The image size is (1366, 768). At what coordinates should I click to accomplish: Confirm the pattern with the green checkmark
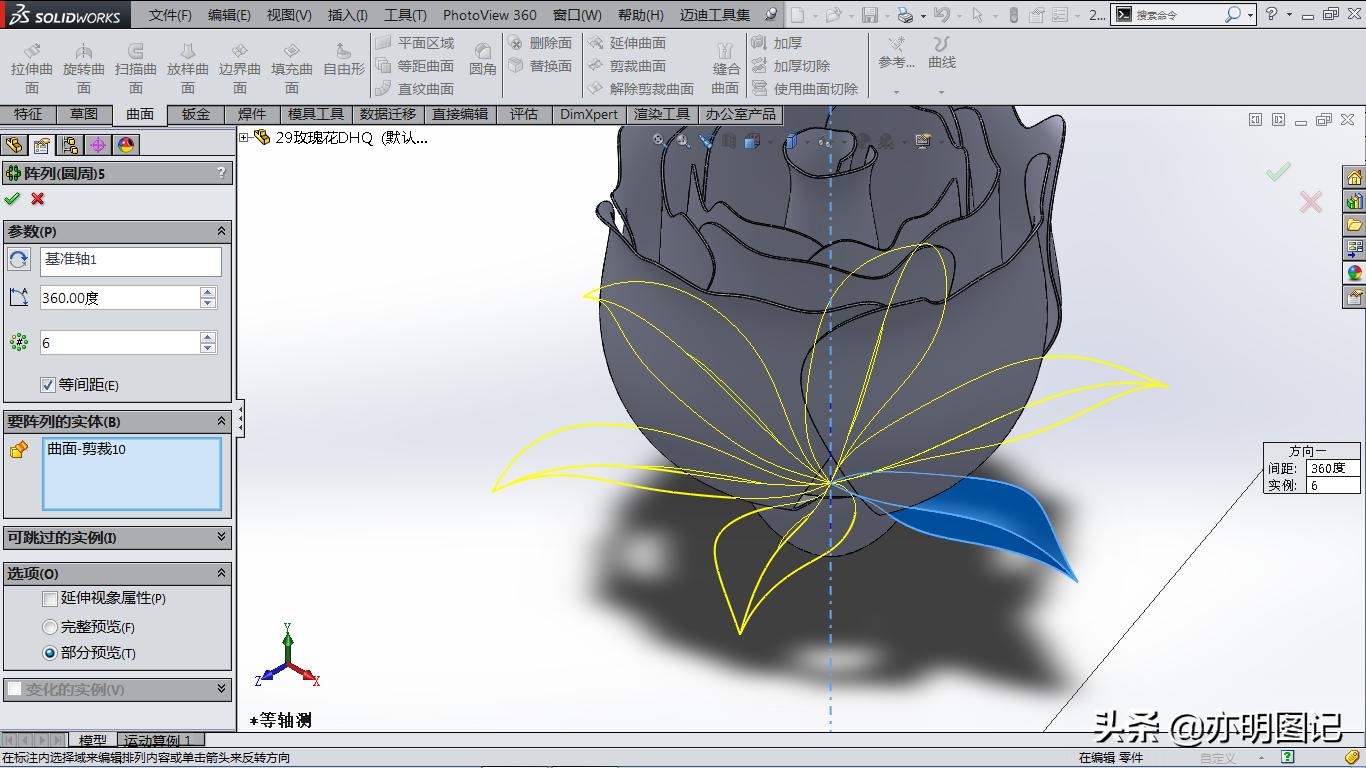pyautogui.click(x=13, y=198)
